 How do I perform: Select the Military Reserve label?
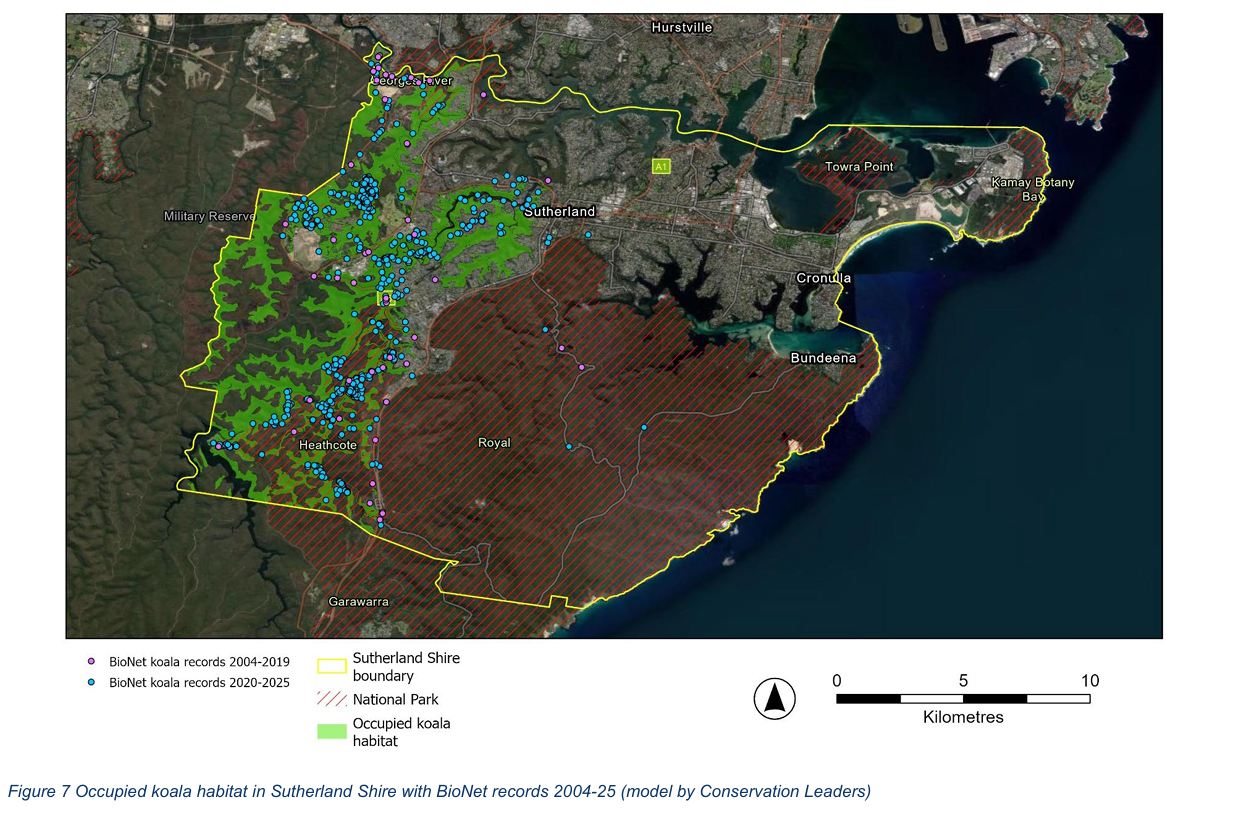tap(211, 216)
